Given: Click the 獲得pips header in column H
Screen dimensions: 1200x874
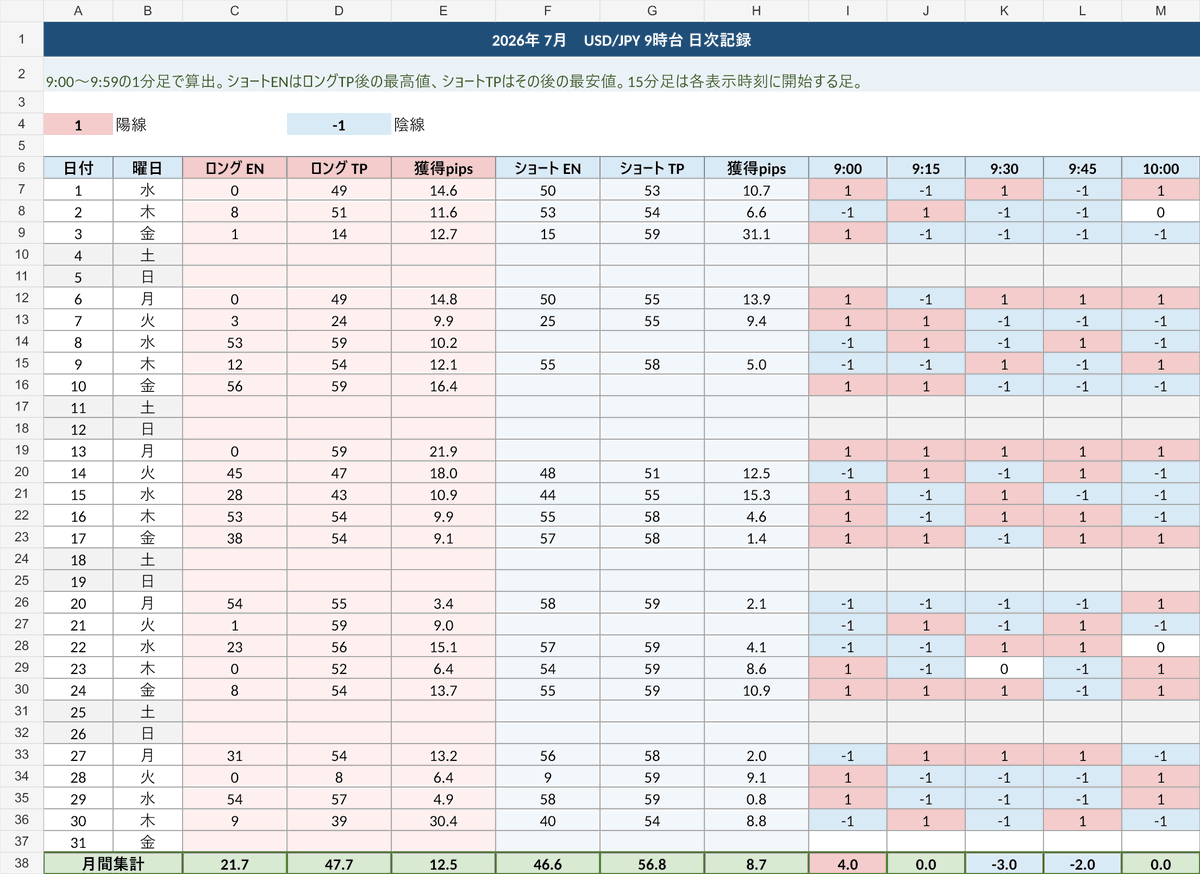Looking at the screenshot, I should pos(756,168).
